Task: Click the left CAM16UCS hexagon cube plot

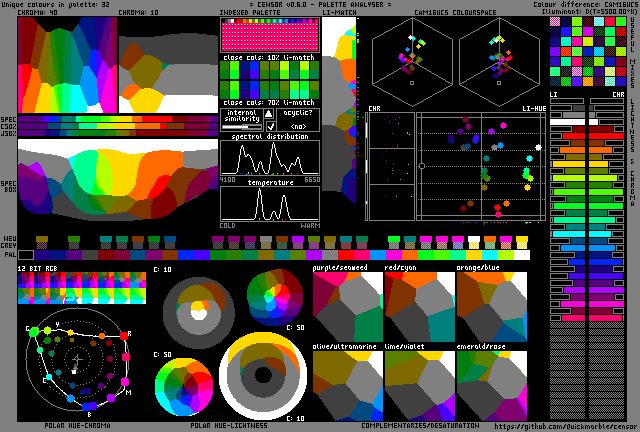Action: (x=412, y=62)
